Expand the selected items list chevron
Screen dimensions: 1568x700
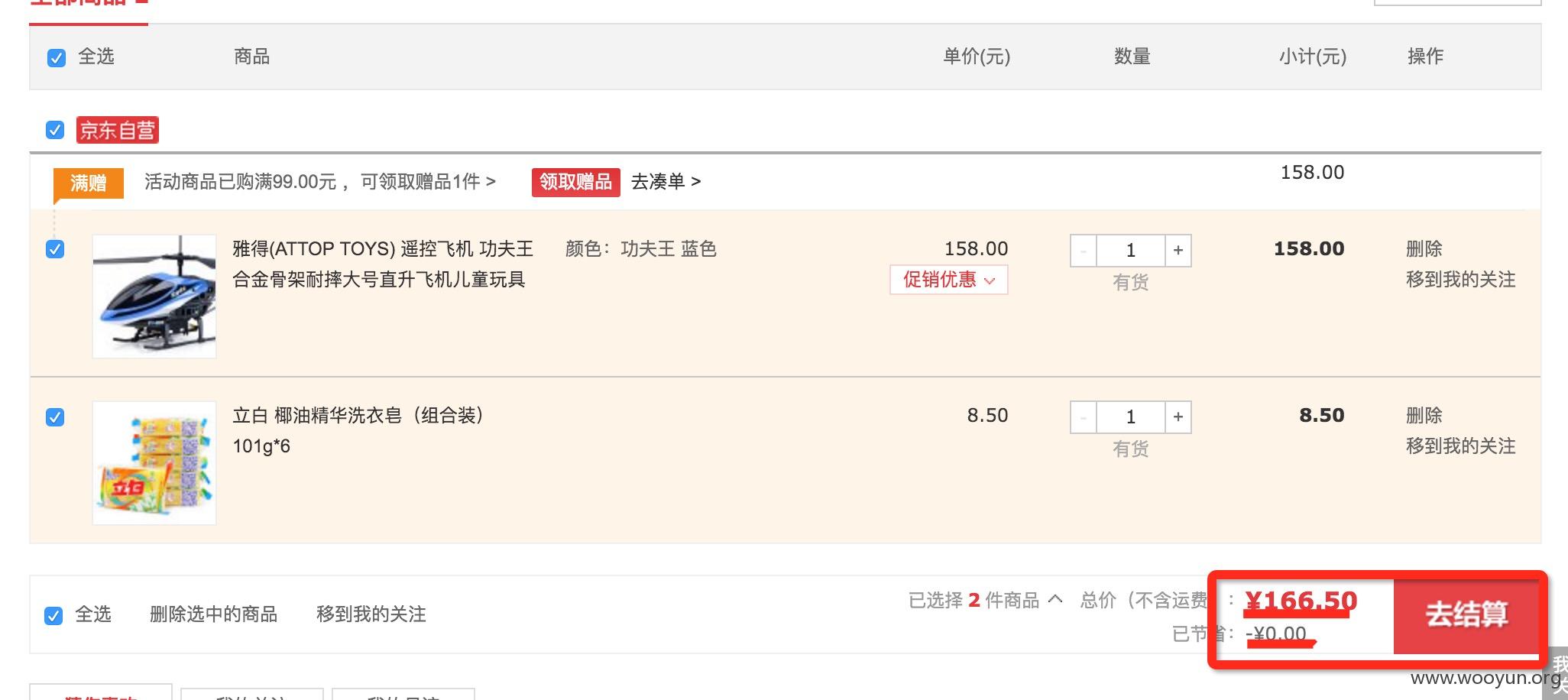(1055, 599)
